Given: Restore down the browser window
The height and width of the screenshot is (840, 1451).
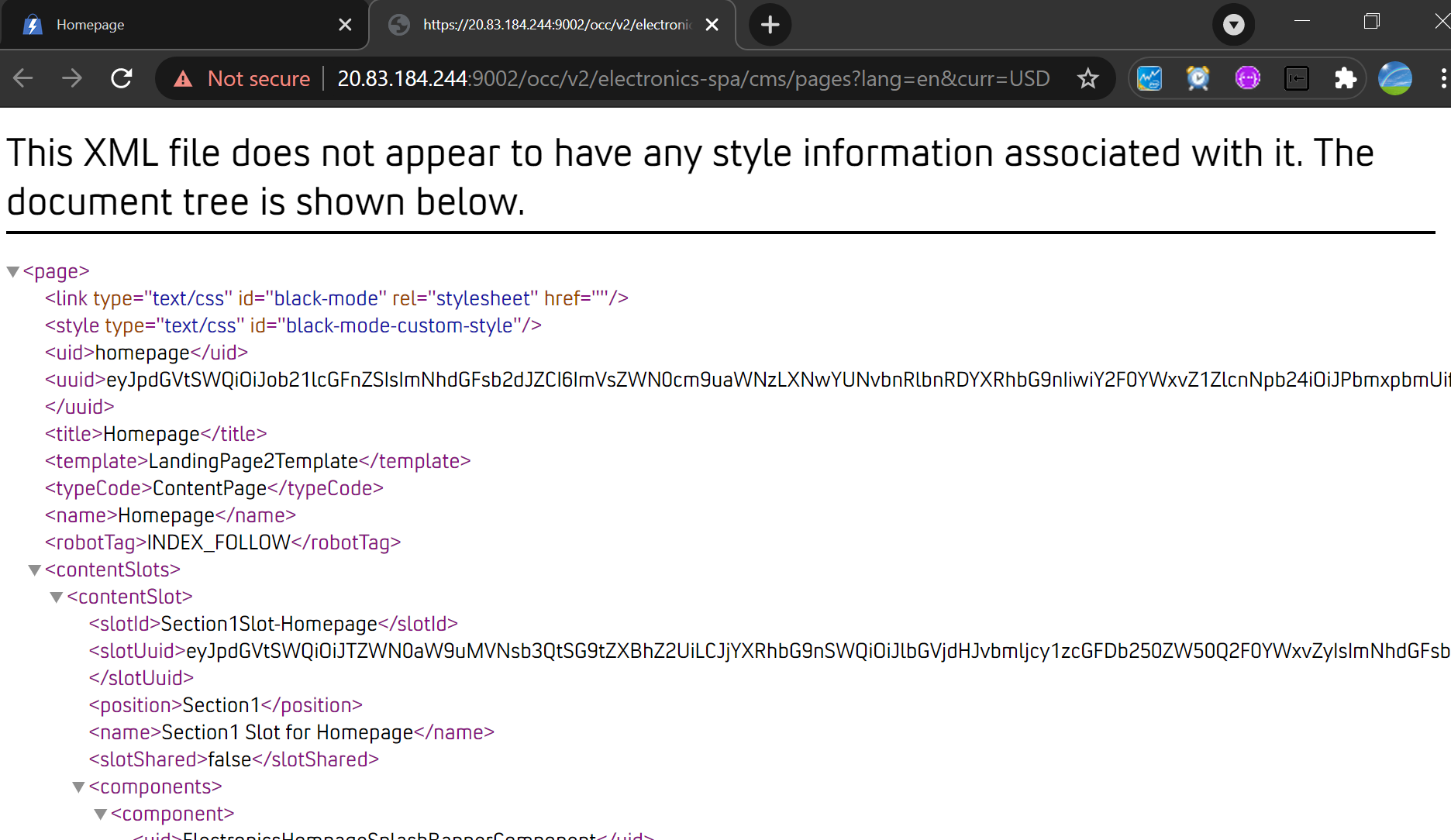Looking at the screenshot, I should [x=1372, y=21].
